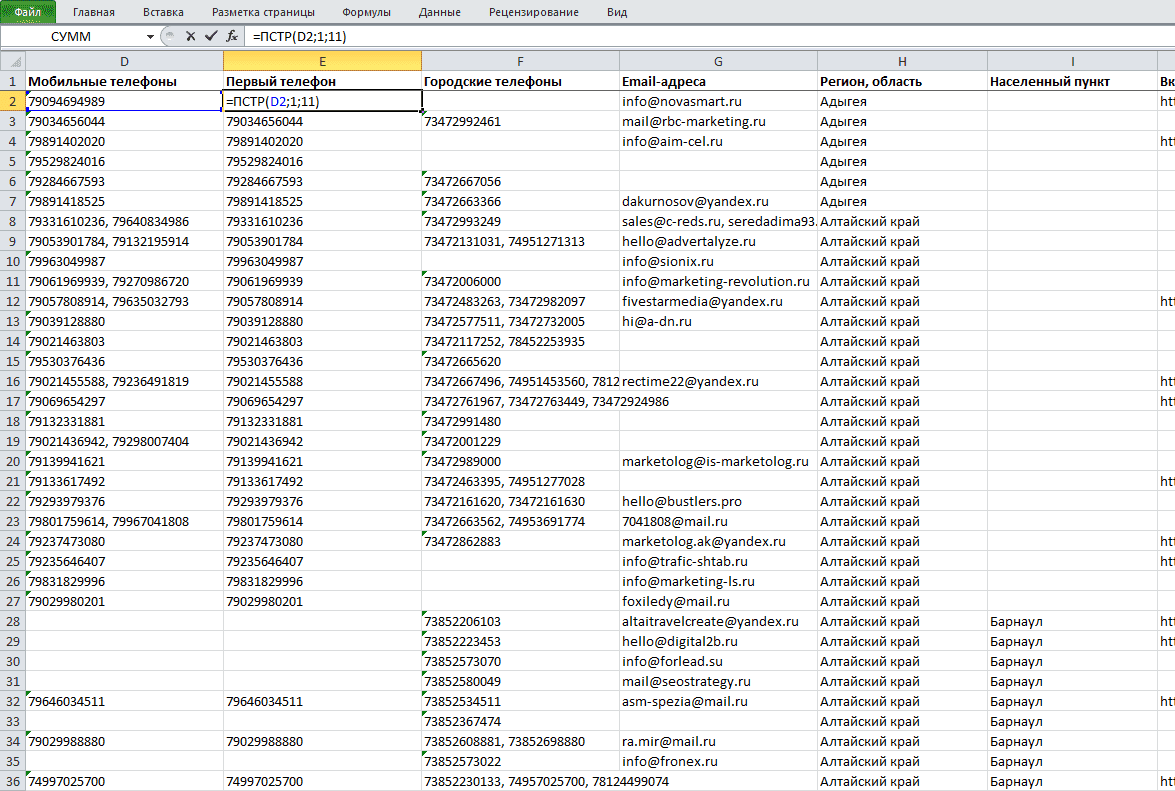Select cell ra.mir@mail.ru

(718, 742)
